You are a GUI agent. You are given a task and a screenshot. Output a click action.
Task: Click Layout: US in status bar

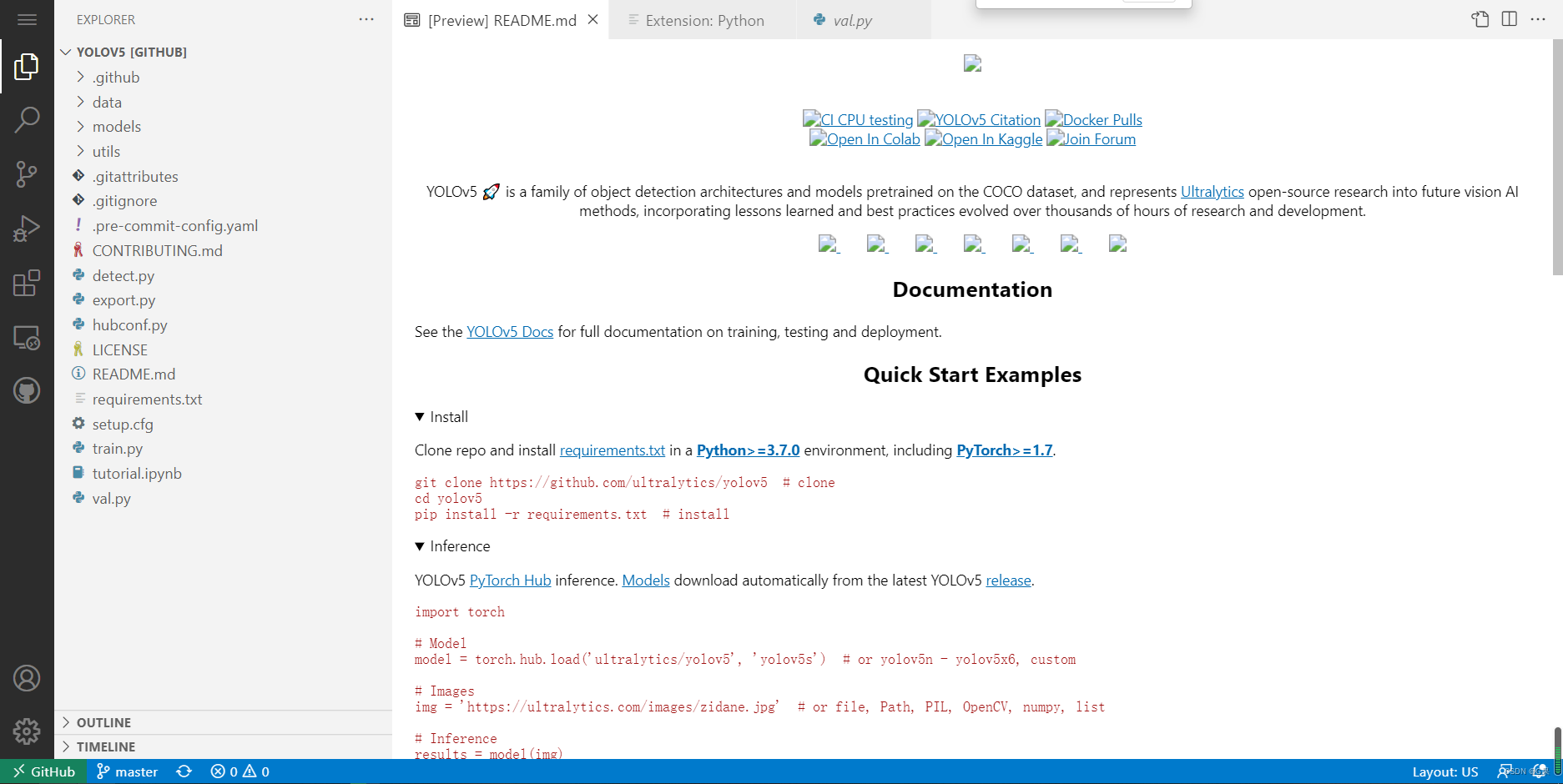pos(1445,771)
